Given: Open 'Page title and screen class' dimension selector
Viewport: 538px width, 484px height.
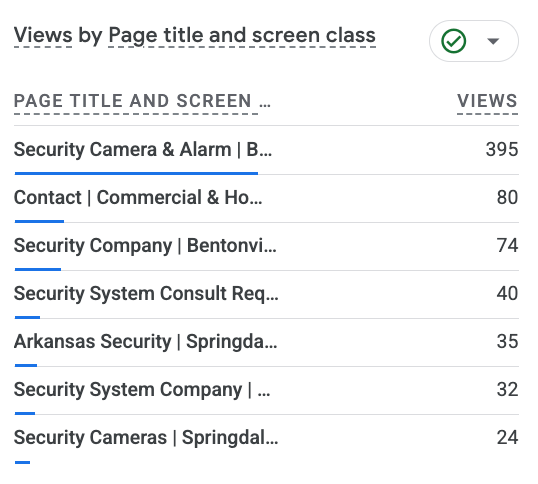Looking at the screenshot, I should (242, 36).
